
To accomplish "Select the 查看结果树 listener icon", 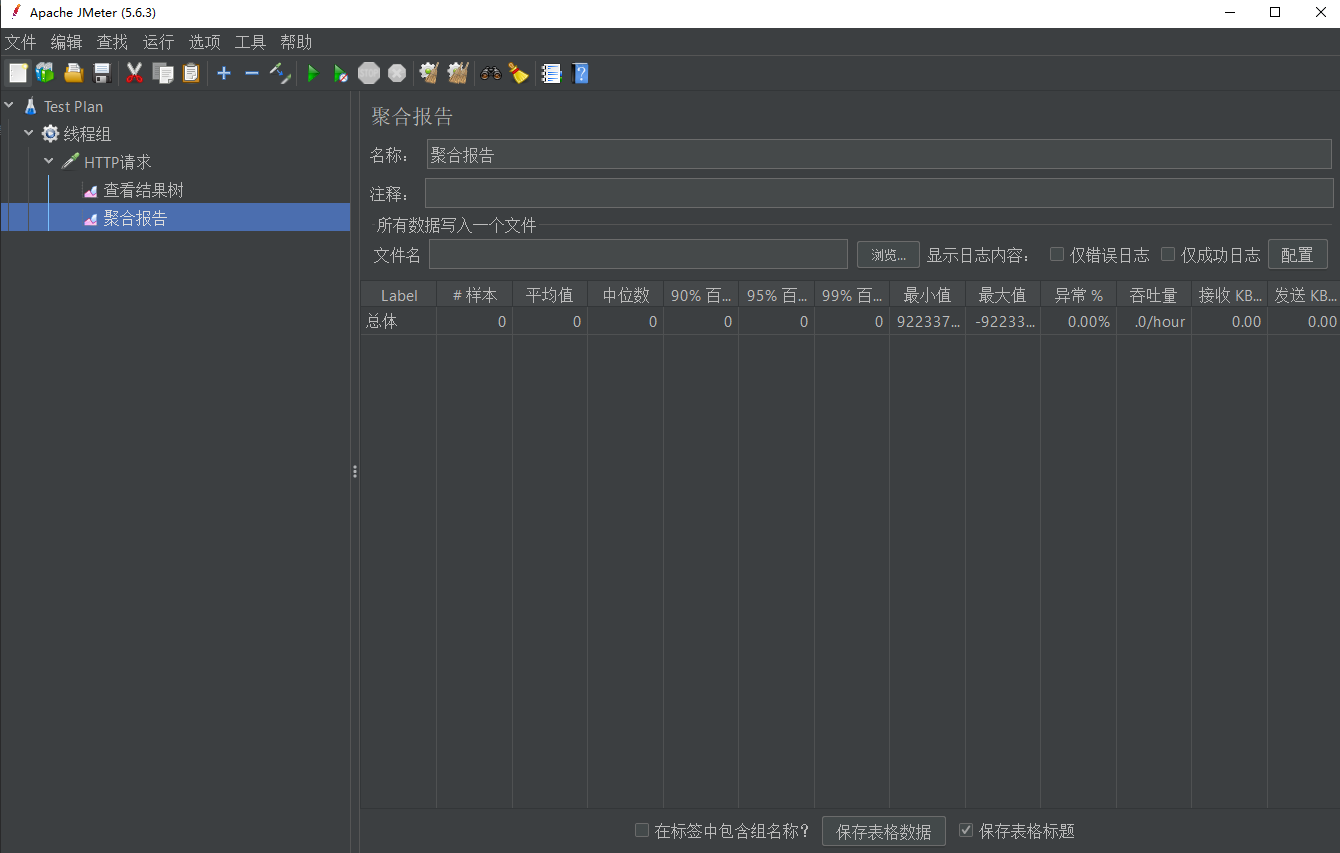I will tap(90, 190).
